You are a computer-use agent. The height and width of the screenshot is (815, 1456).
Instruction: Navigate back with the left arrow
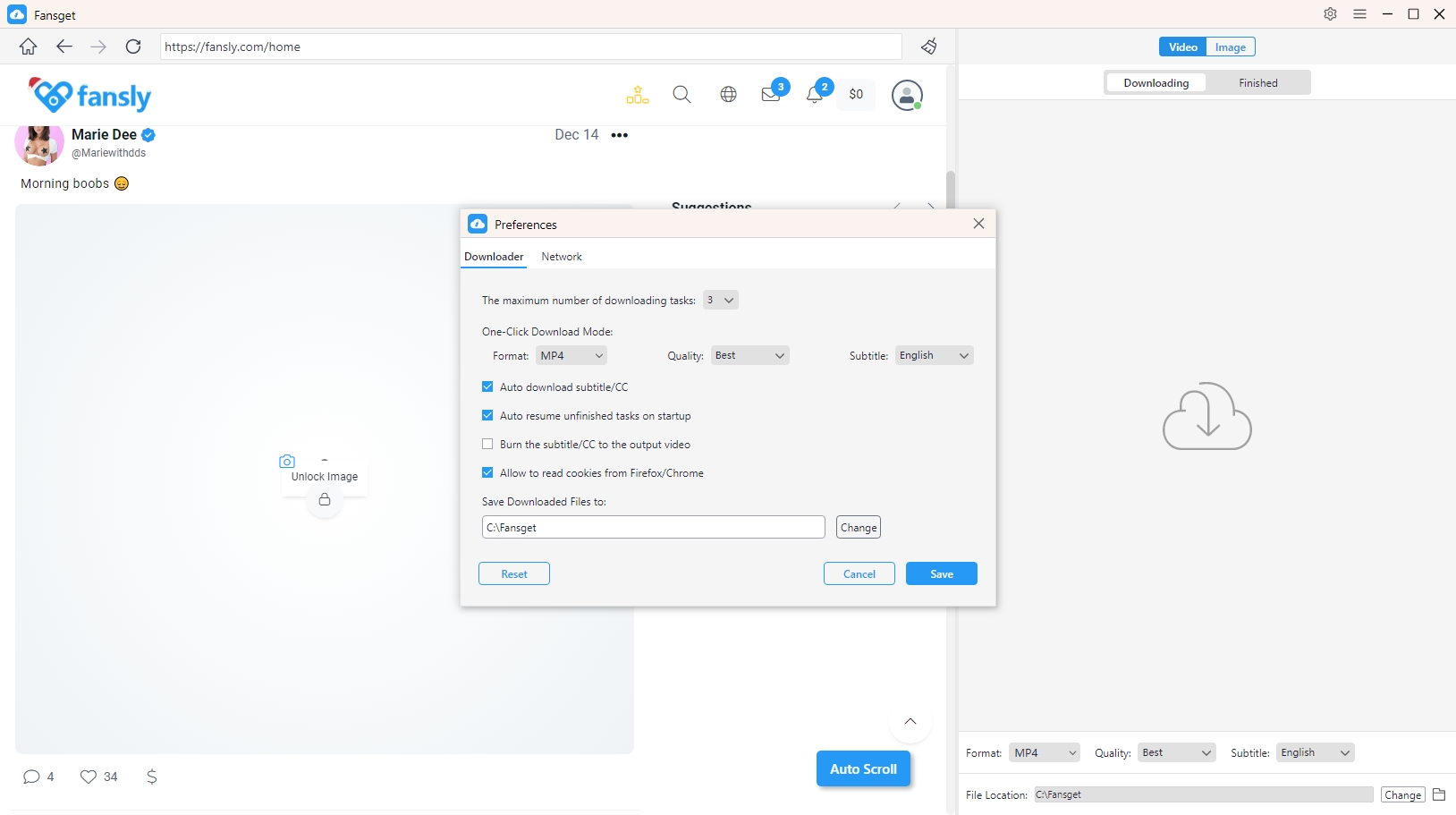[63, 47]
